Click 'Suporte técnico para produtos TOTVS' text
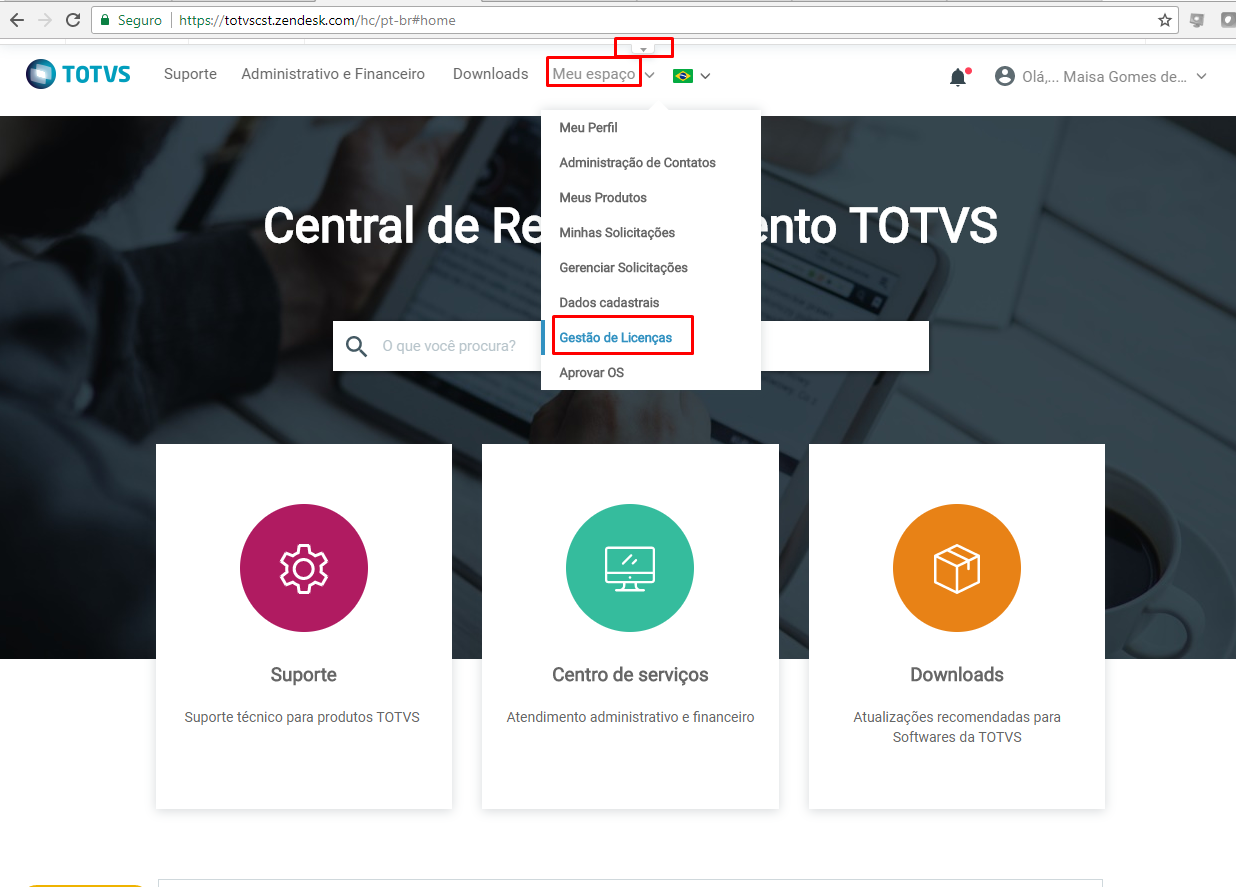 [302, 717]
